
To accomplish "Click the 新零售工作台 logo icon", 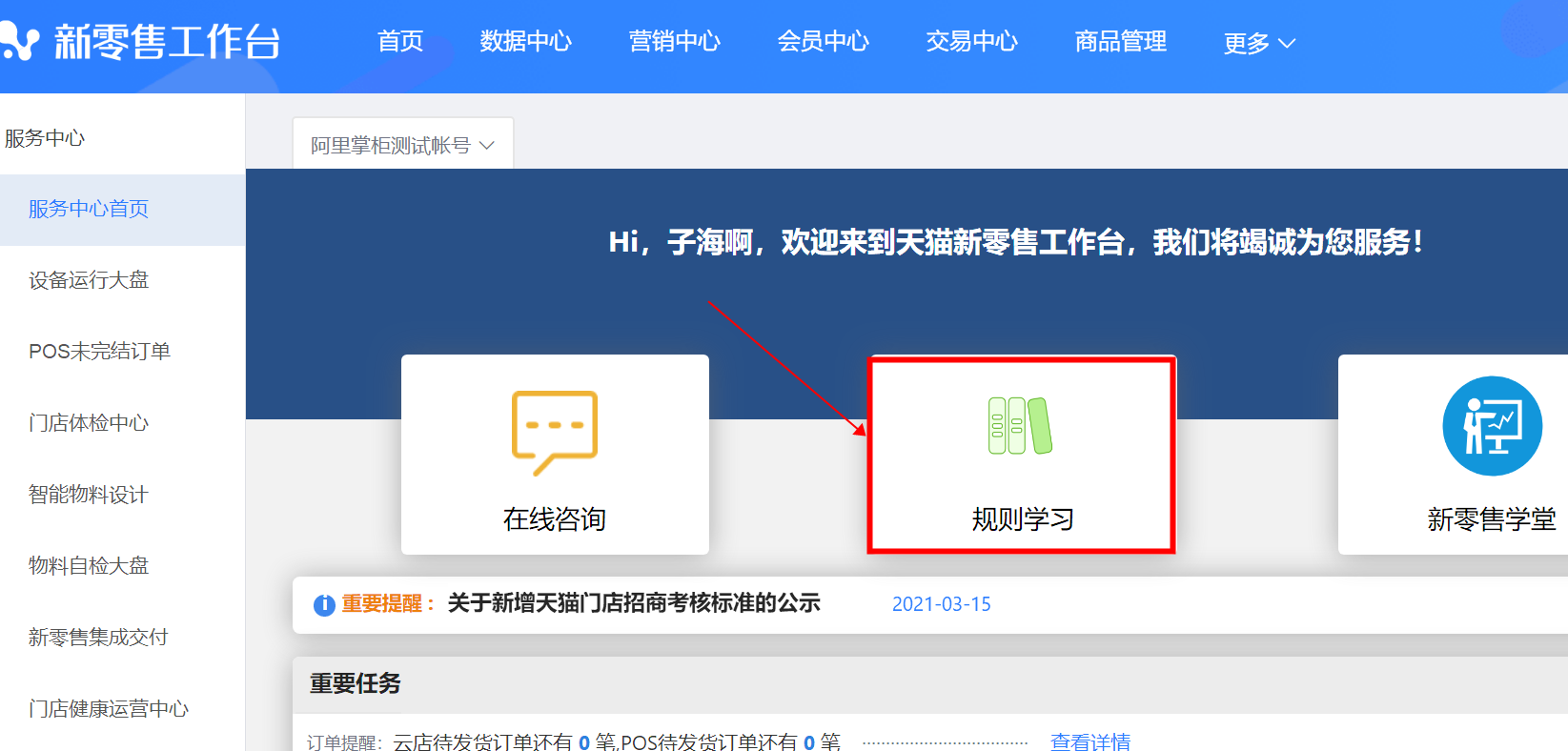I will (x=19, y=42).
